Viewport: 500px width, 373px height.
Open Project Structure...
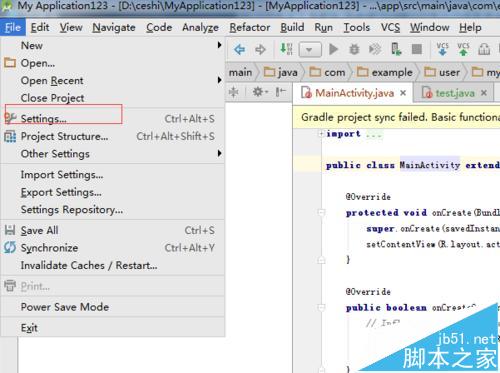[x=113, y=136]
